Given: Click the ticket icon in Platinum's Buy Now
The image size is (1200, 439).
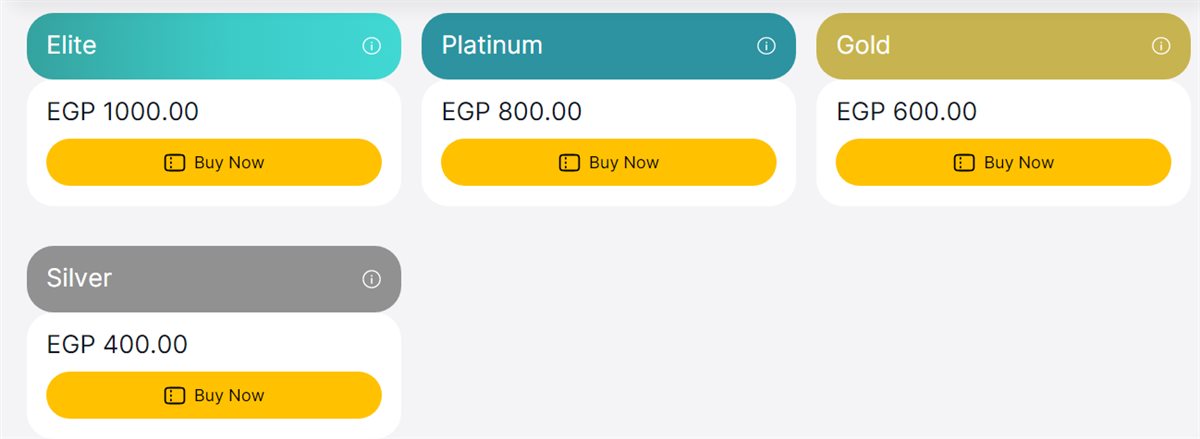Looking at the screenshot, I should click(570, 163).
